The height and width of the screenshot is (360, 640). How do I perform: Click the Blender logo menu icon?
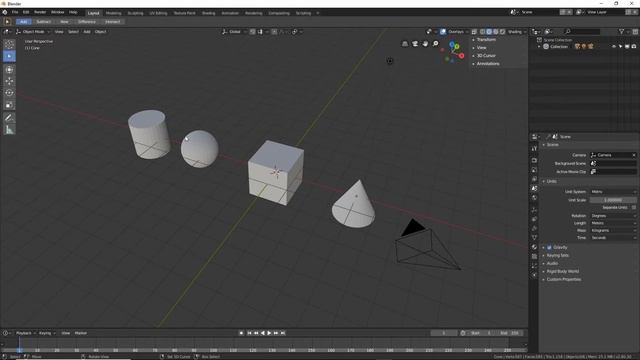[x=5, y=12]
